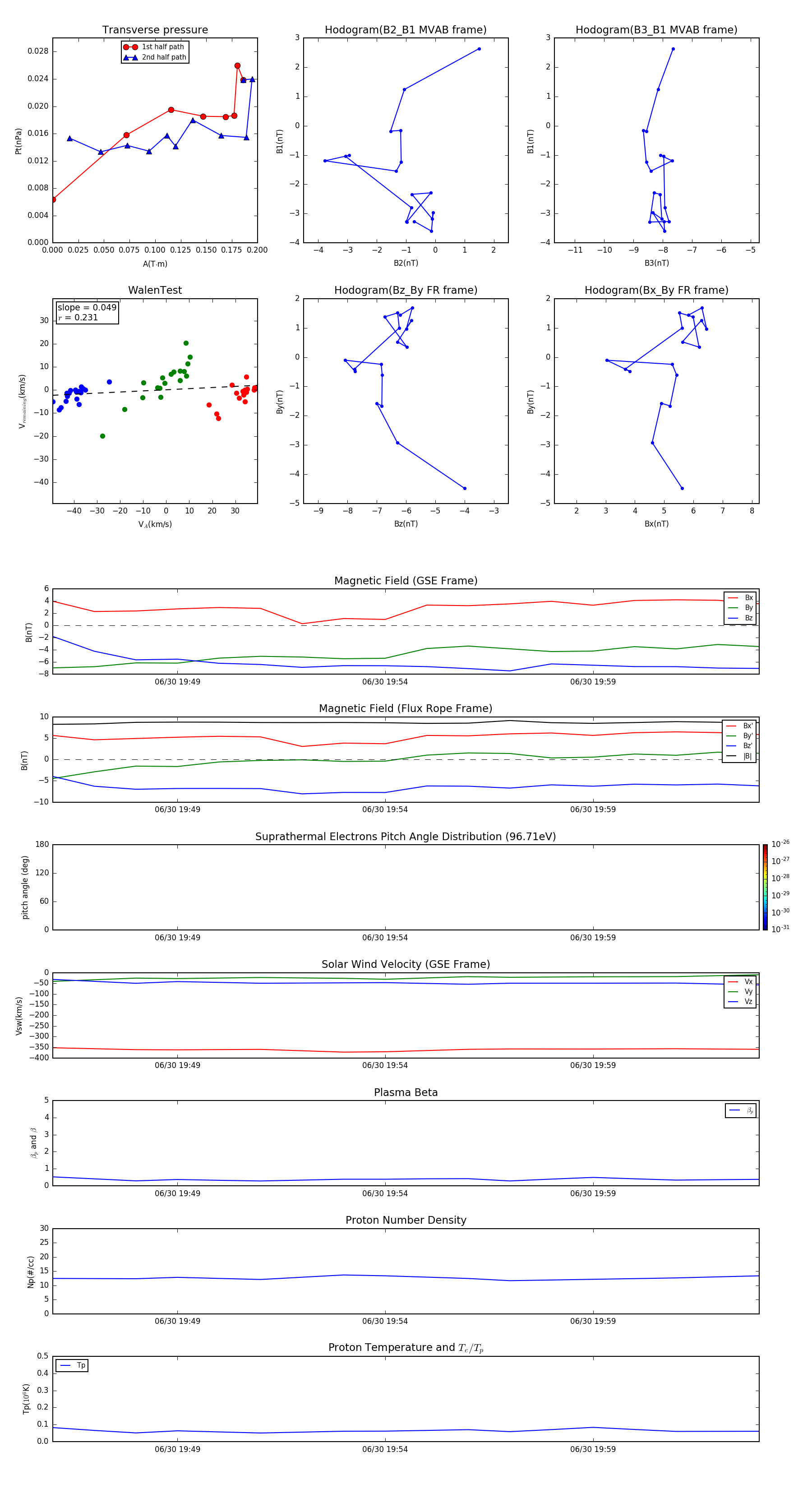Screen dimensions: 812x1489
Task: Click the 'Transverse pressure' plot title
Action: pyautogui.click(x=155, y=29)
